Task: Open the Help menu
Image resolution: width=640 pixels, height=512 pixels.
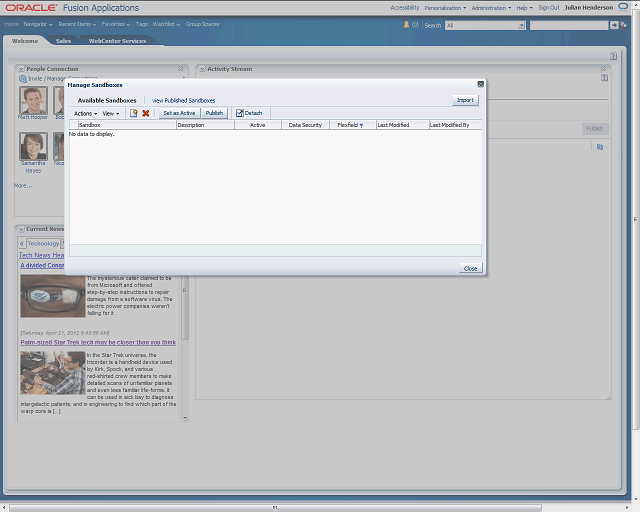Action: 524,8
